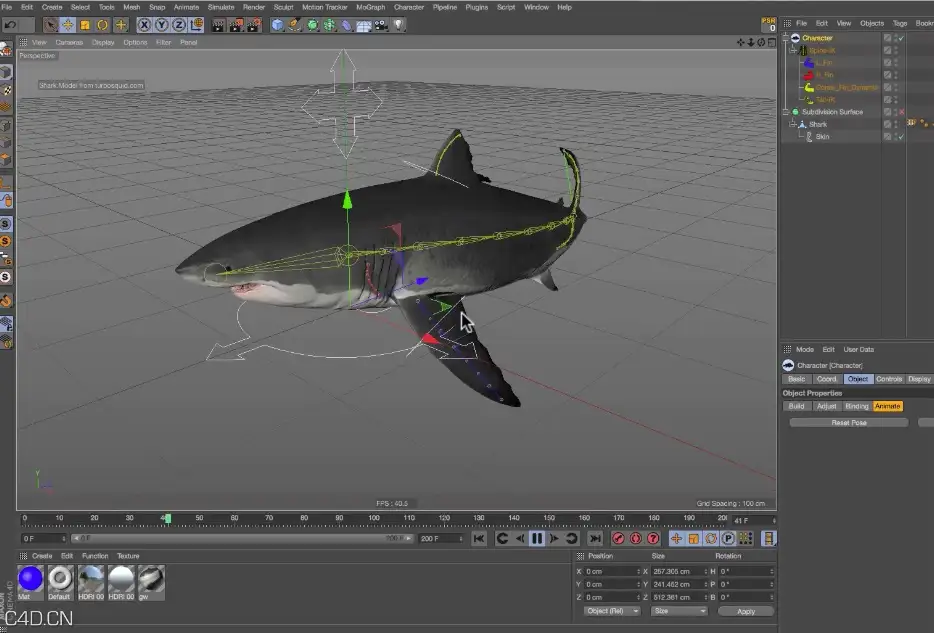Click the Apply button in coordinates

tap(746, 611)
